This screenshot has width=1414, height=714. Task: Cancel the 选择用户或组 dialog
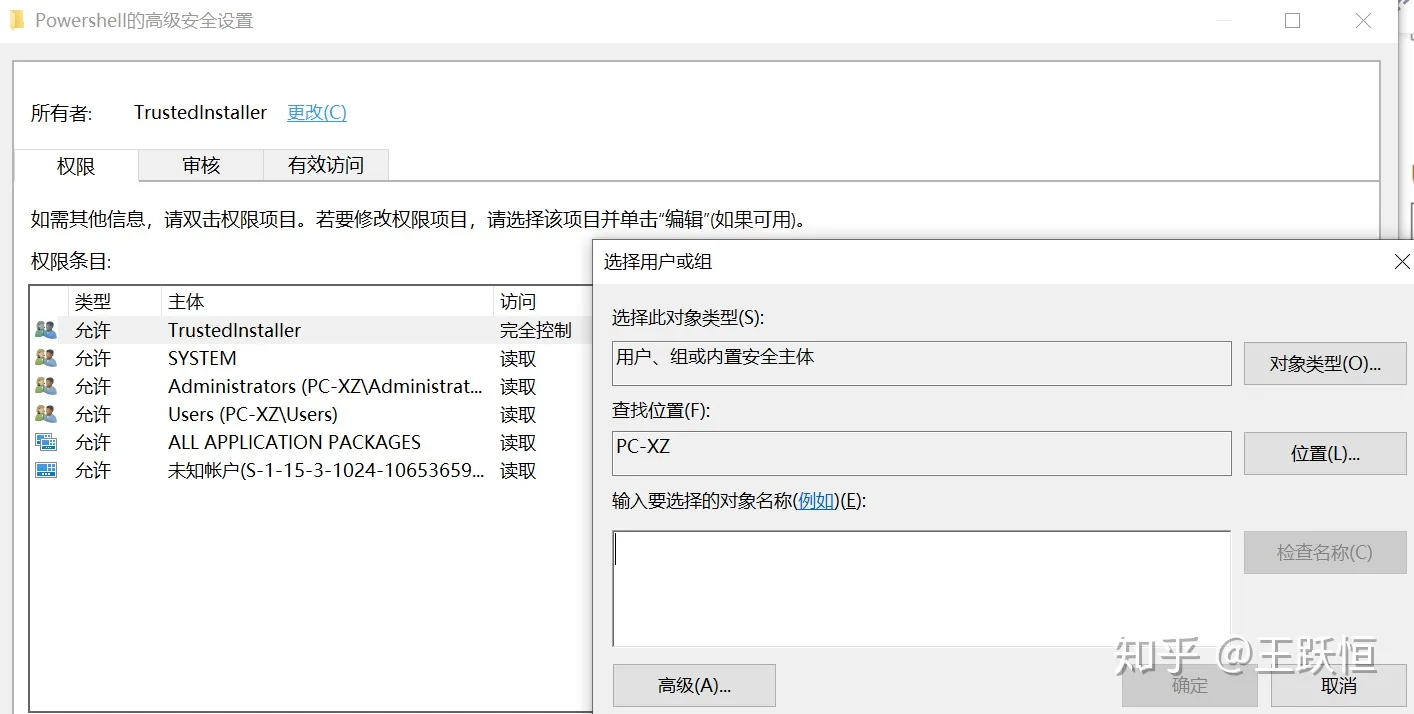tap(1339, 685)
